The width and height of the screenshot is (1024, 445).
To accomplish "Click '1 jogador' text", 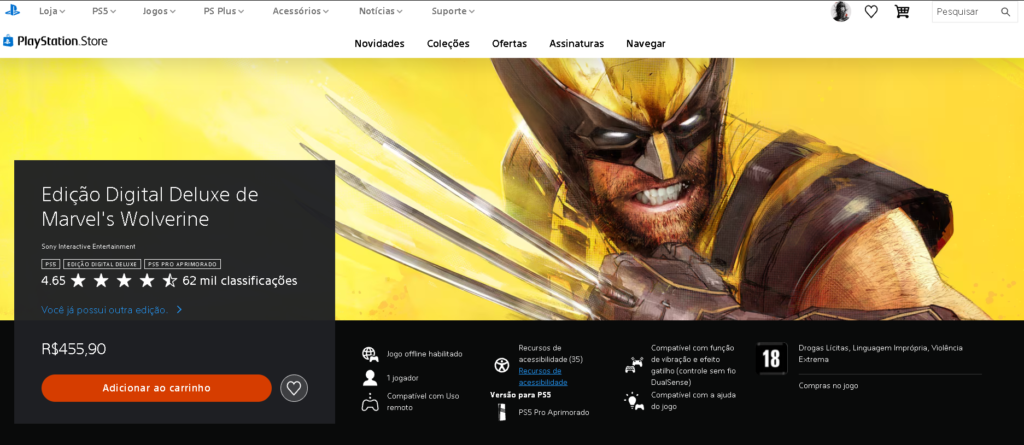I will coord(402,378).
